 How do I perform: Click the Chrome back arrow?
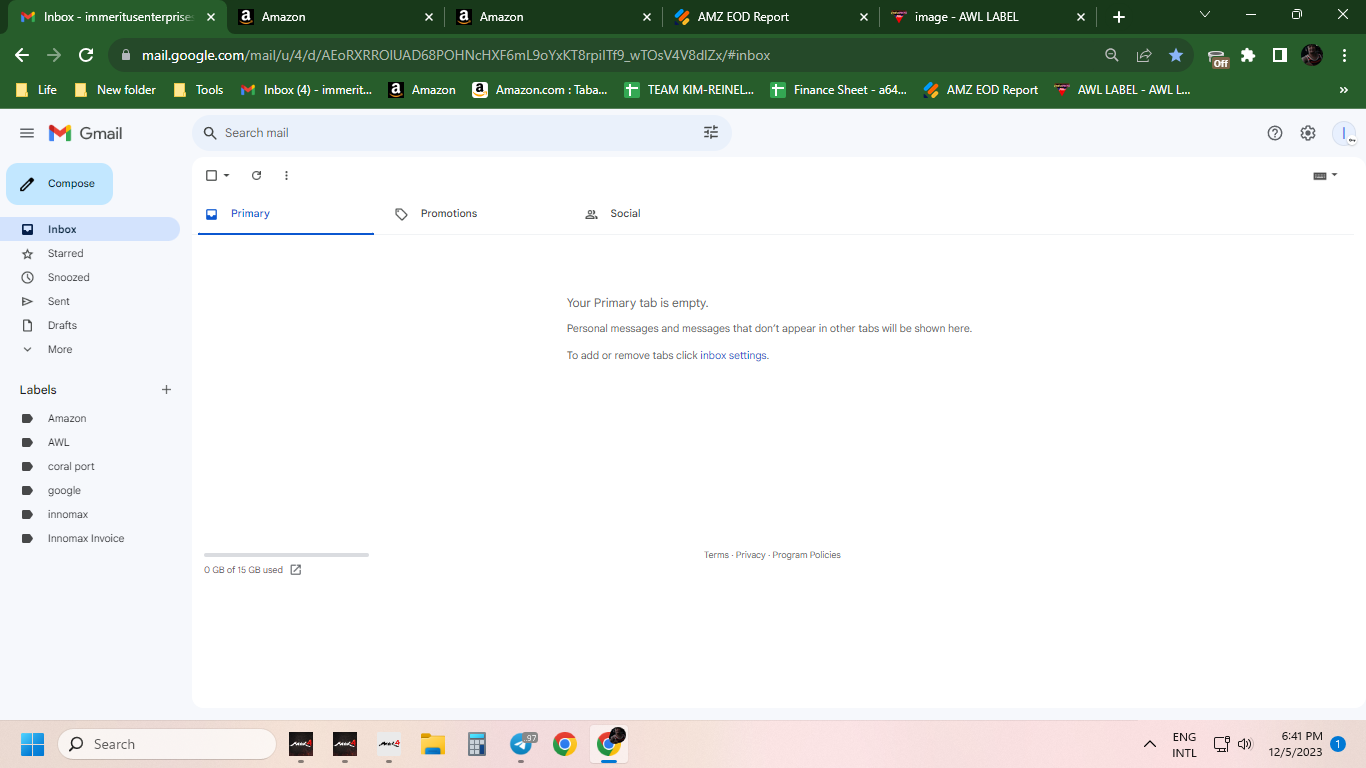pyautogui.click(x=22, y=55)
